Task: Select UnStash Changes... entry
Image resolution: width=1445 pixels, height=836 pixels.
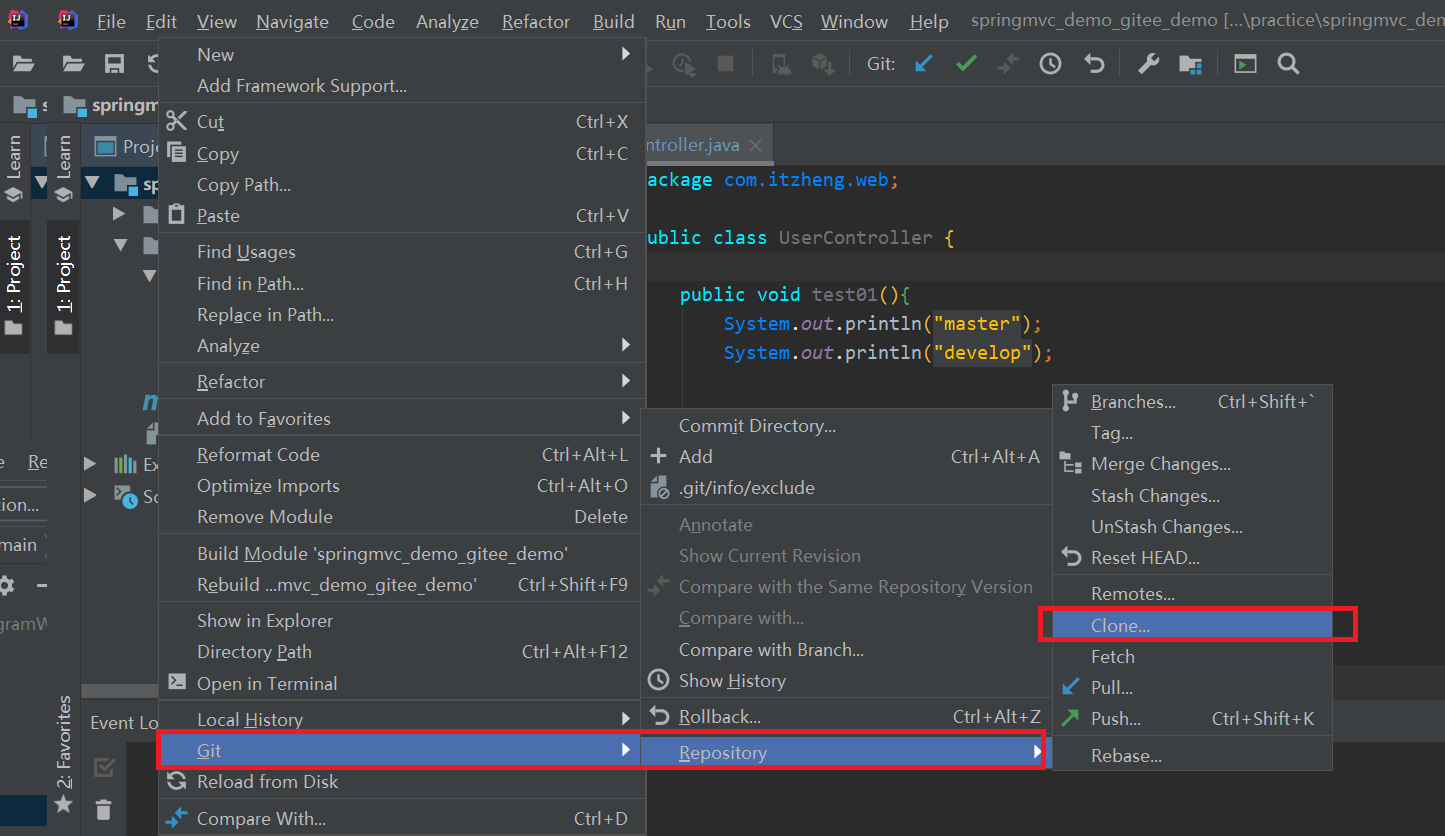Action: 1192,526
